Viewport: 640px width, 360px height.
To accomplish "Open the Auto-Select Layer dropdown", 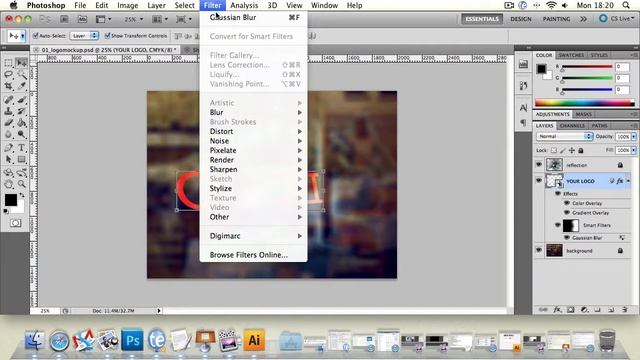I will [x=84, y=36].
